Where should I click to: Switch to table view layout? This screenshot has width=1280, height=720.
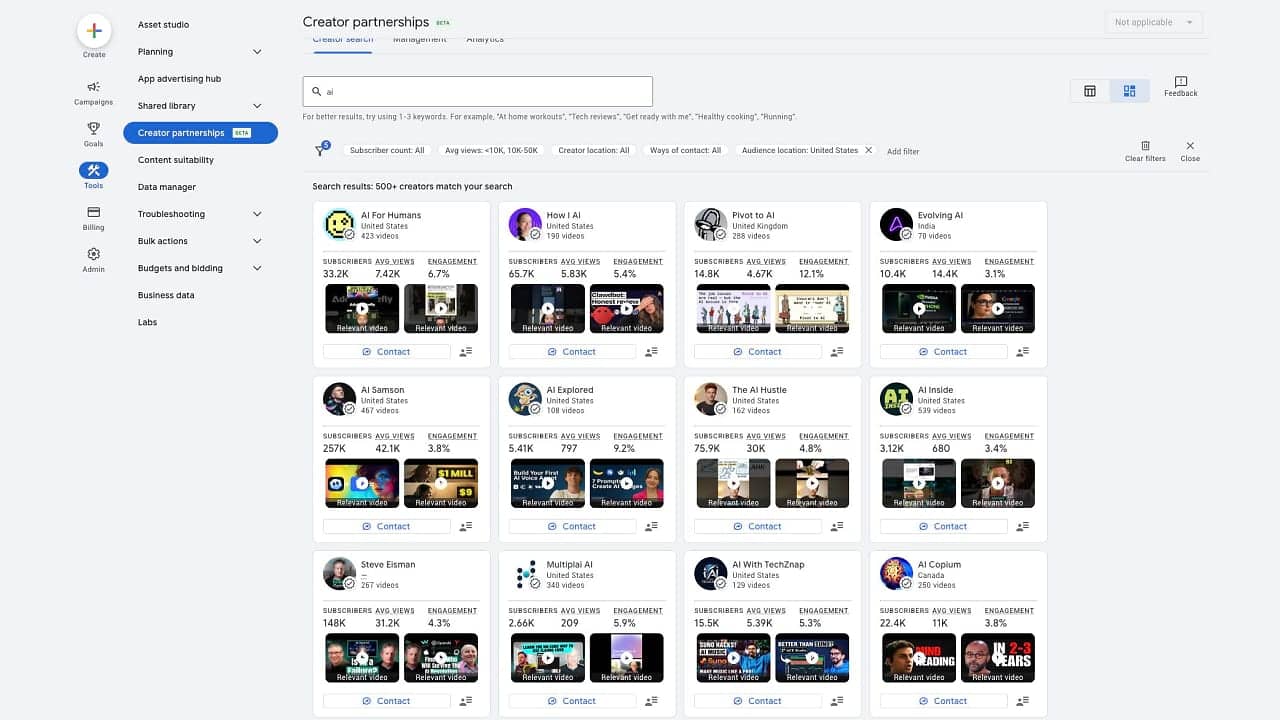tap(1089, 90)
